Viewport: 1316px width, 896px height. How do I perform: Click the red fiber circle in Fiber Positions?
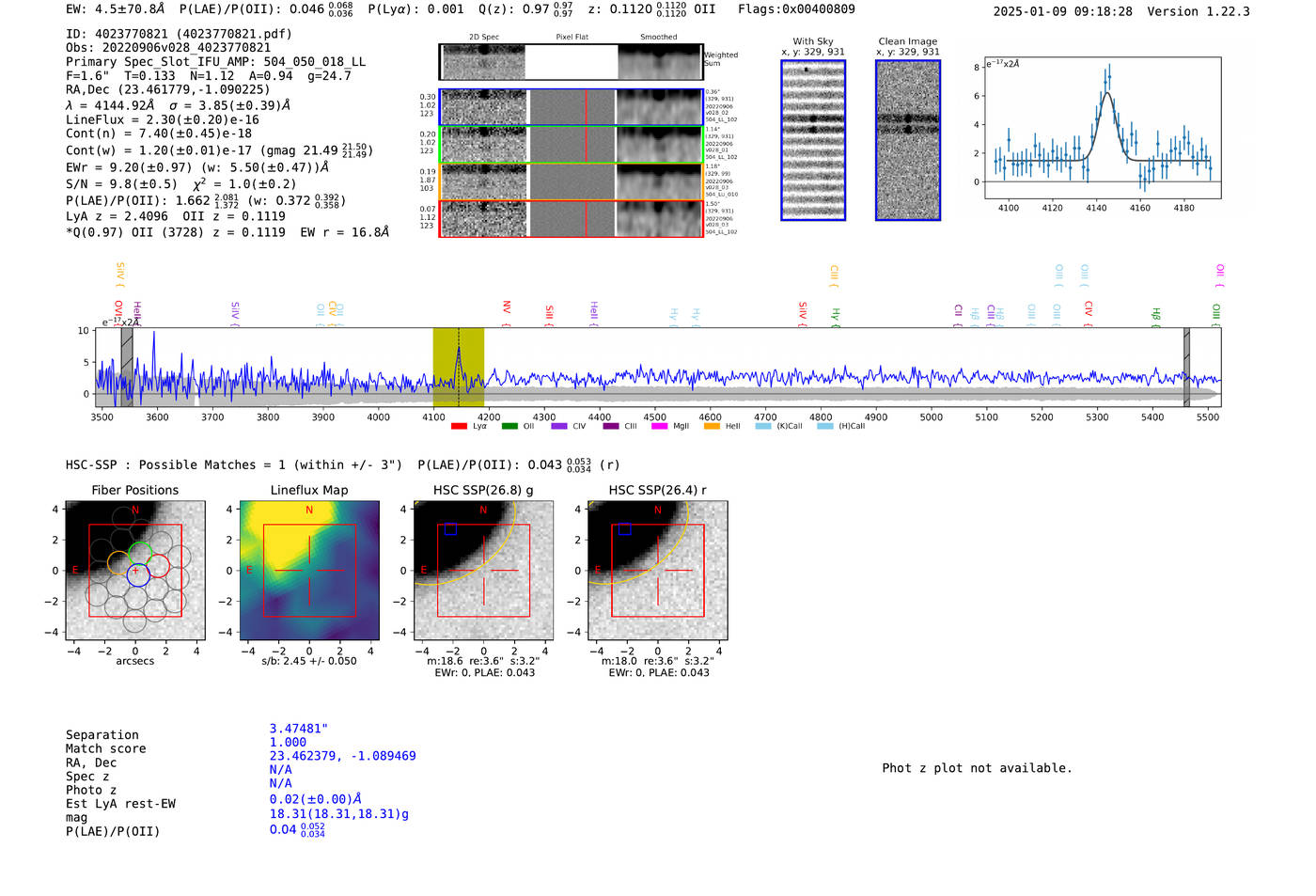158,565
